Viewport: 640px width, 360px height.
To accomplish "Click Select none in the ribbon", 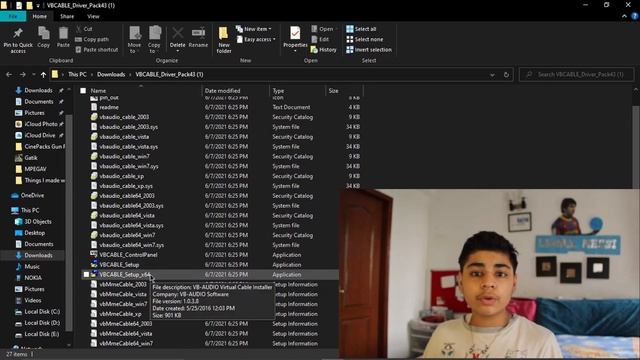I will 364,39.
